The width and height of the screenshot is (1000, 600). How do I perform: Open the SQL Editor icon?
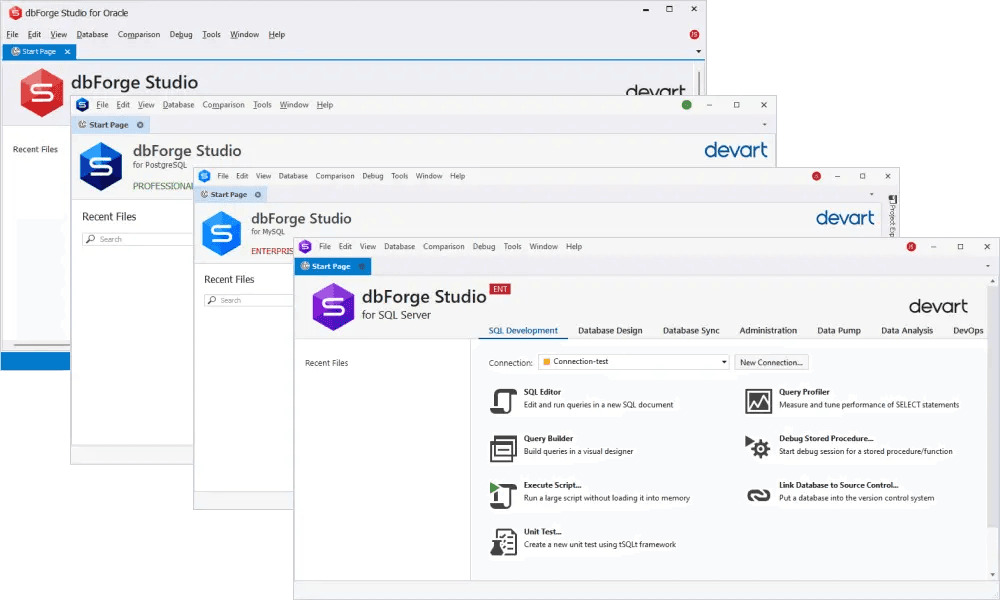coord(502,400)
